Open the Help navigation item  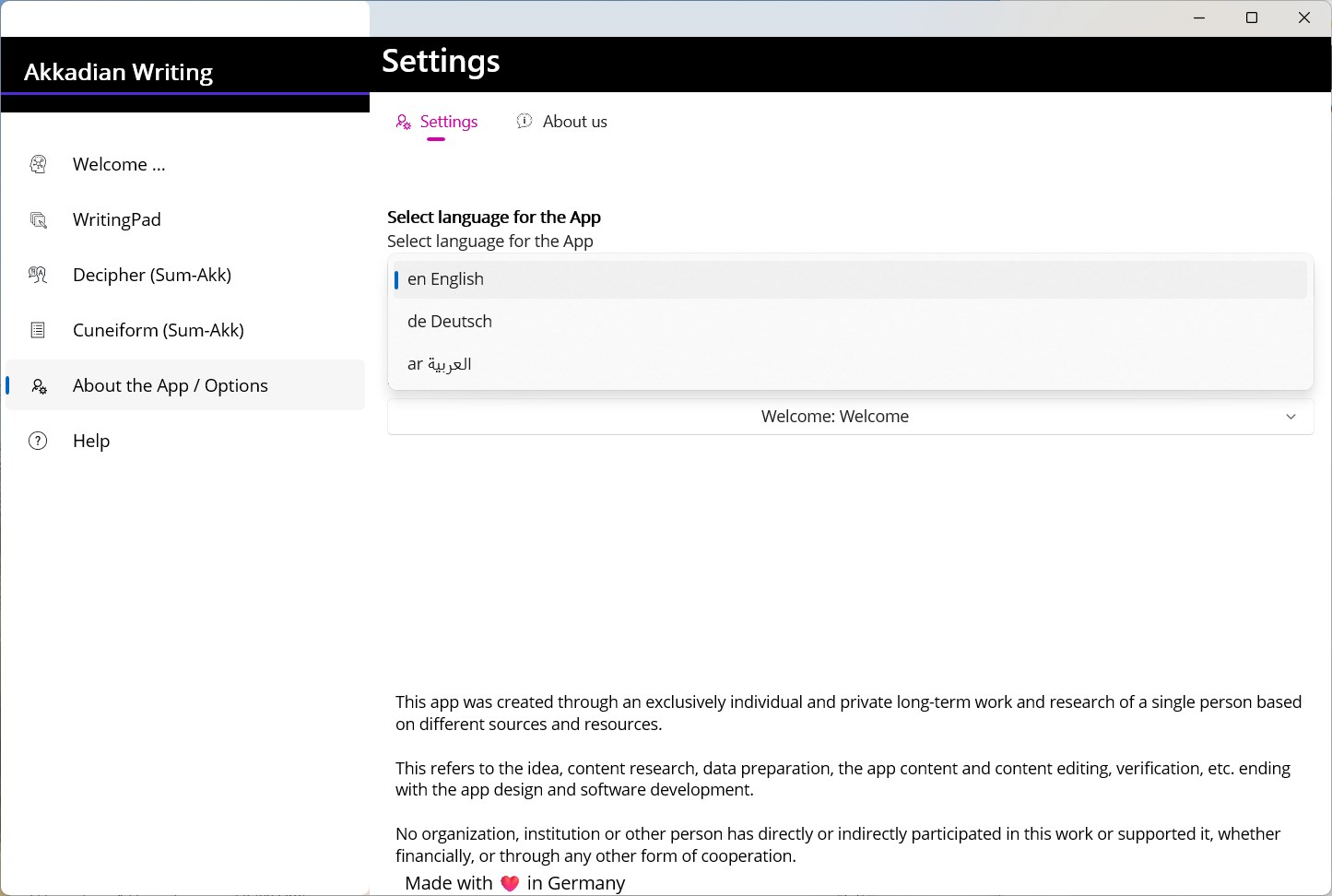(x=91, y=441)
